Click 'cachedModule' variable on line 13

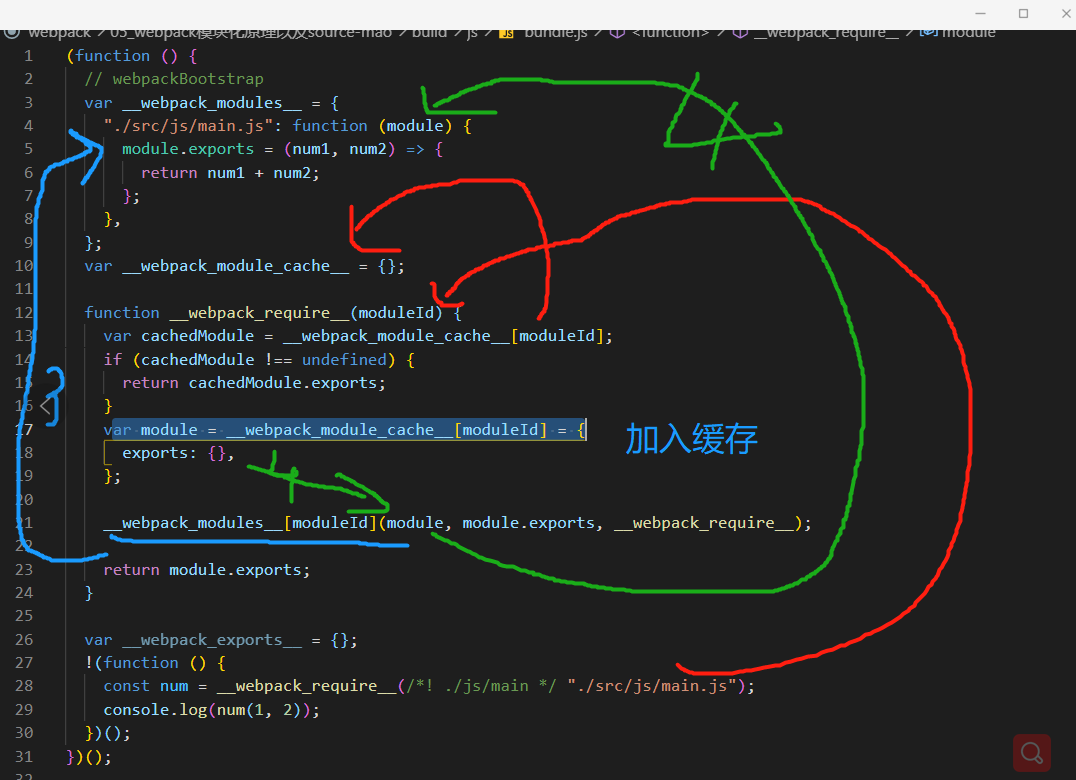point(198,336)
